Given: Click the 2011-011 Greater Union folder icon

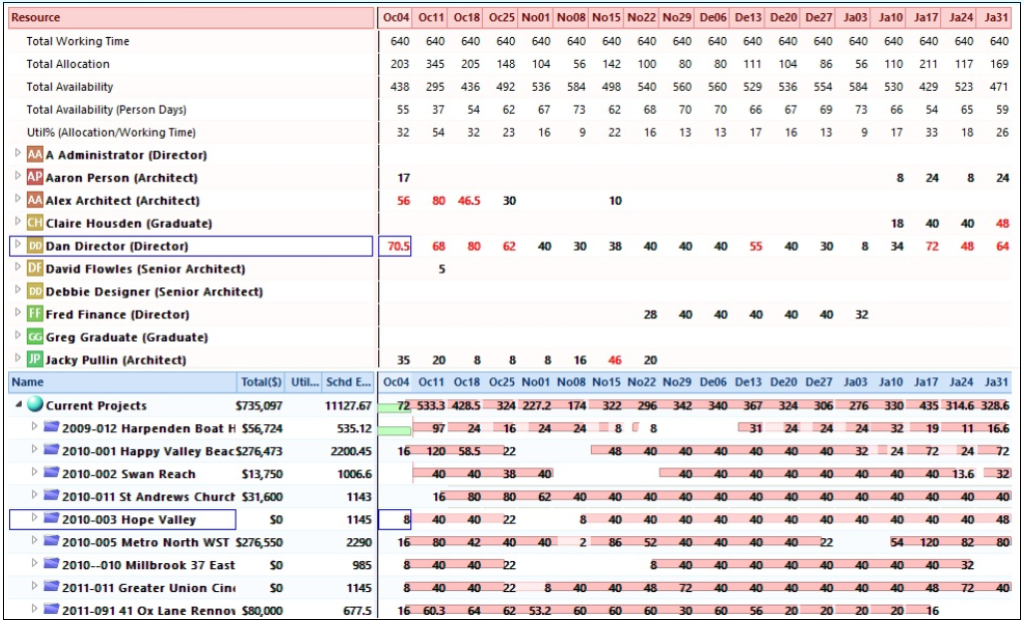Looking at the screenshot, I should point(52,587).
